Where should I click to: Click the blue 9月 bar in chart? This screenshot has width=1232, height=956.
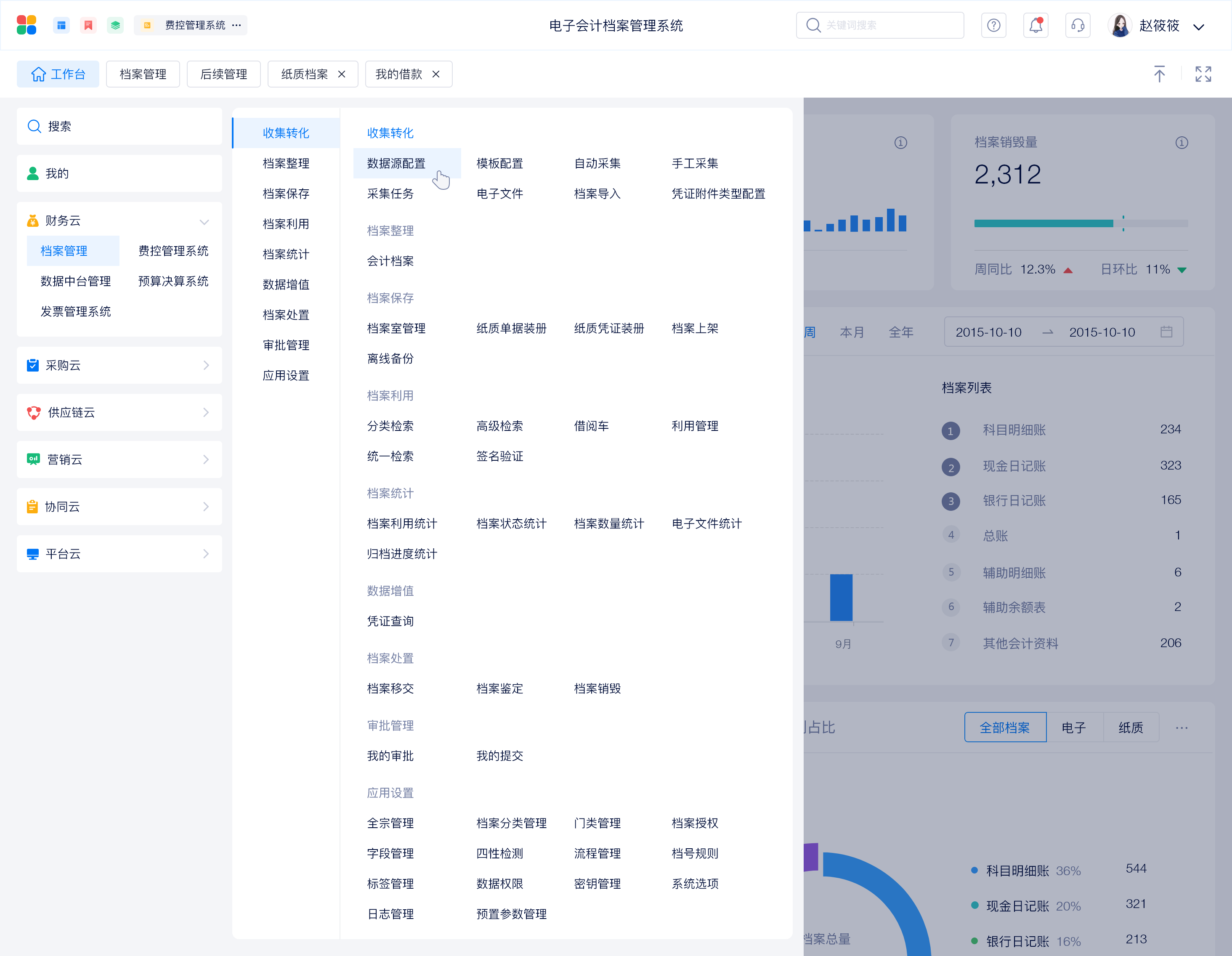(841, 597)
